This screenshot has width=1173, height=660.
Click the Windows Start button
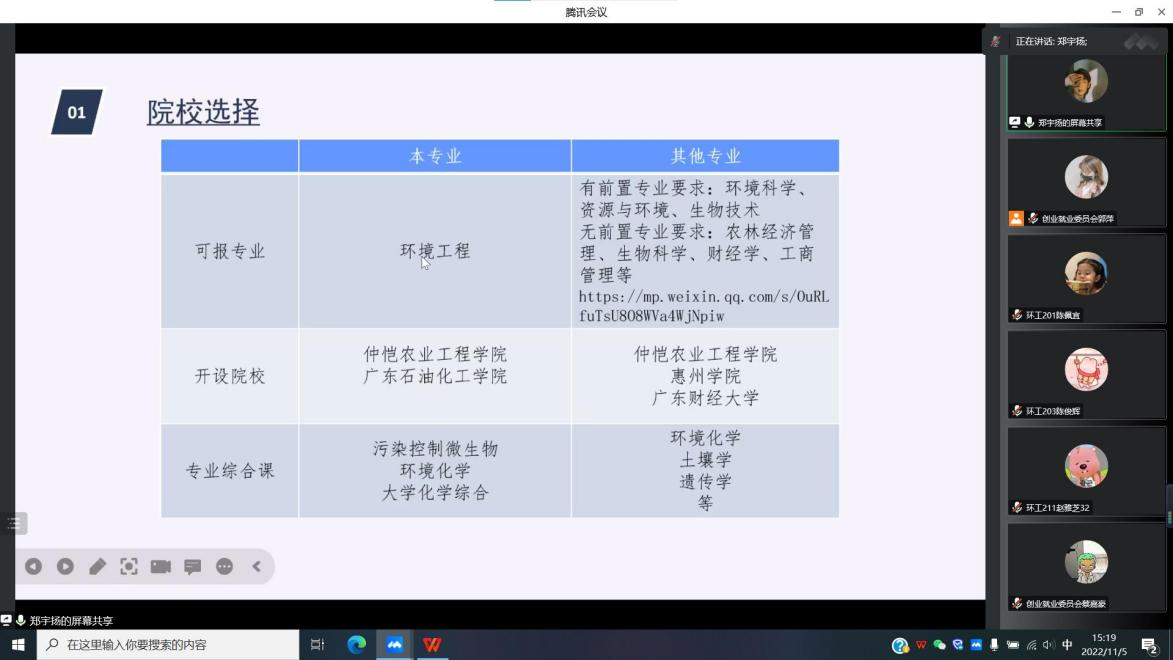17,645
